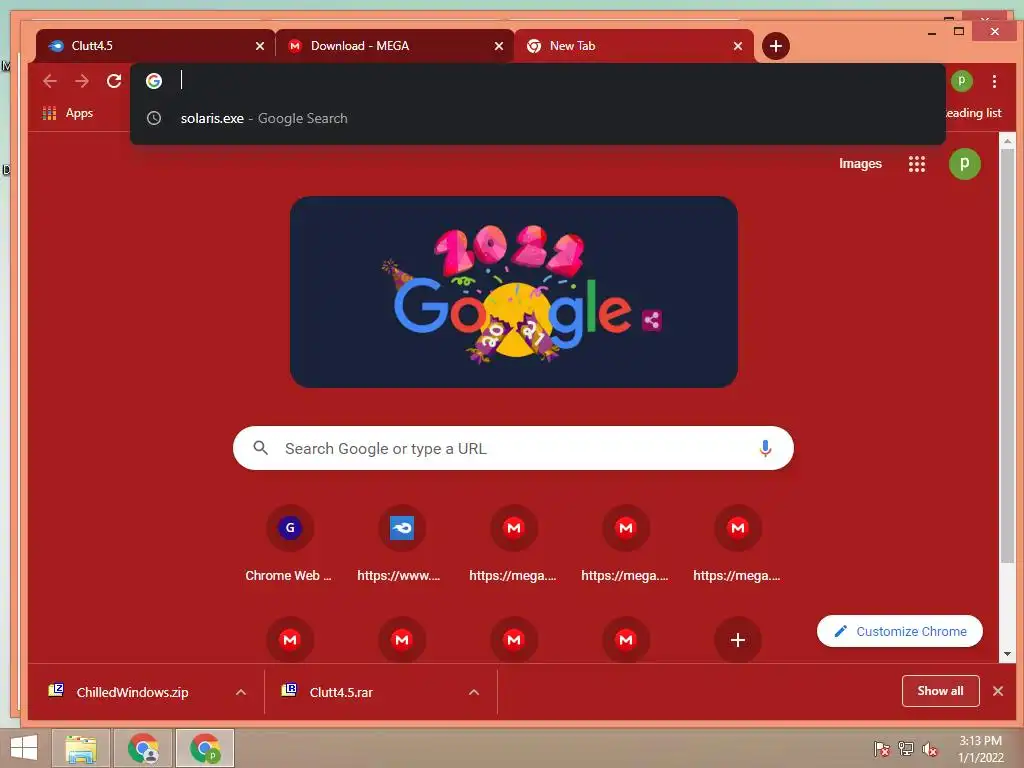This screenshot has height=768, width=1024.
Task: Close the Clutt4.5 tab
Action: (260, 46)
